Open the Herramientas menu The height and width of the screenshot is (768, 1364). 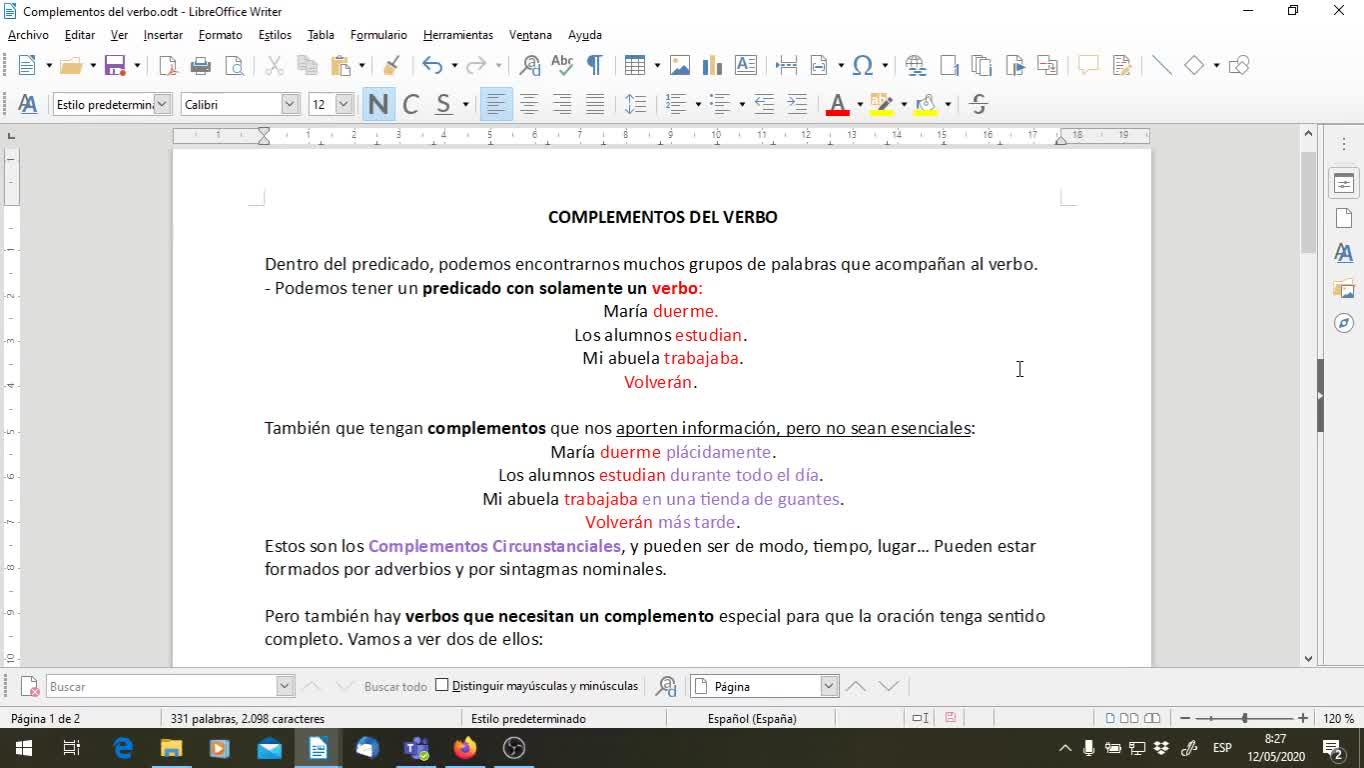458,35
